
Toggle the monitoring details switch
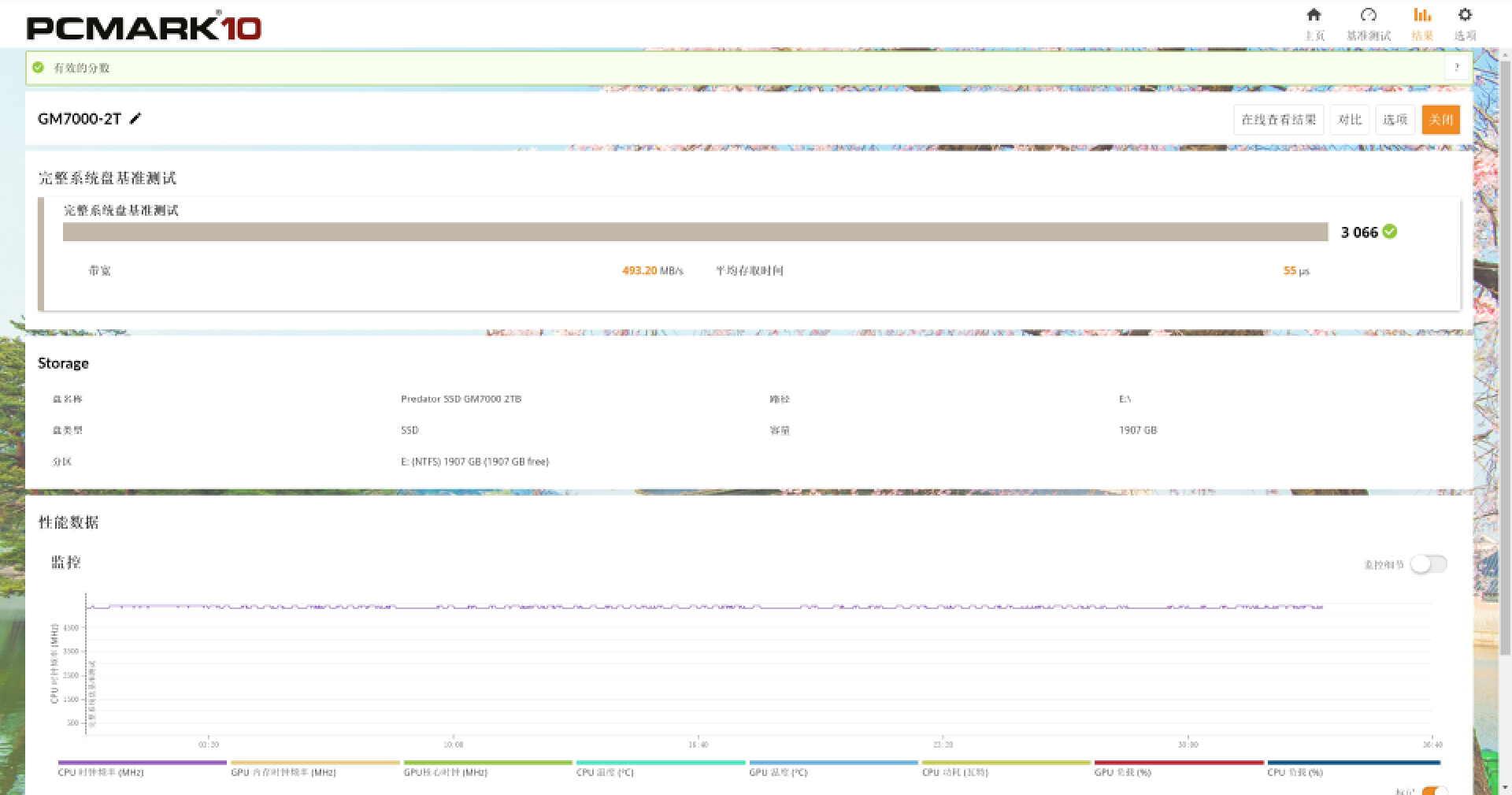pos(1429,564)
